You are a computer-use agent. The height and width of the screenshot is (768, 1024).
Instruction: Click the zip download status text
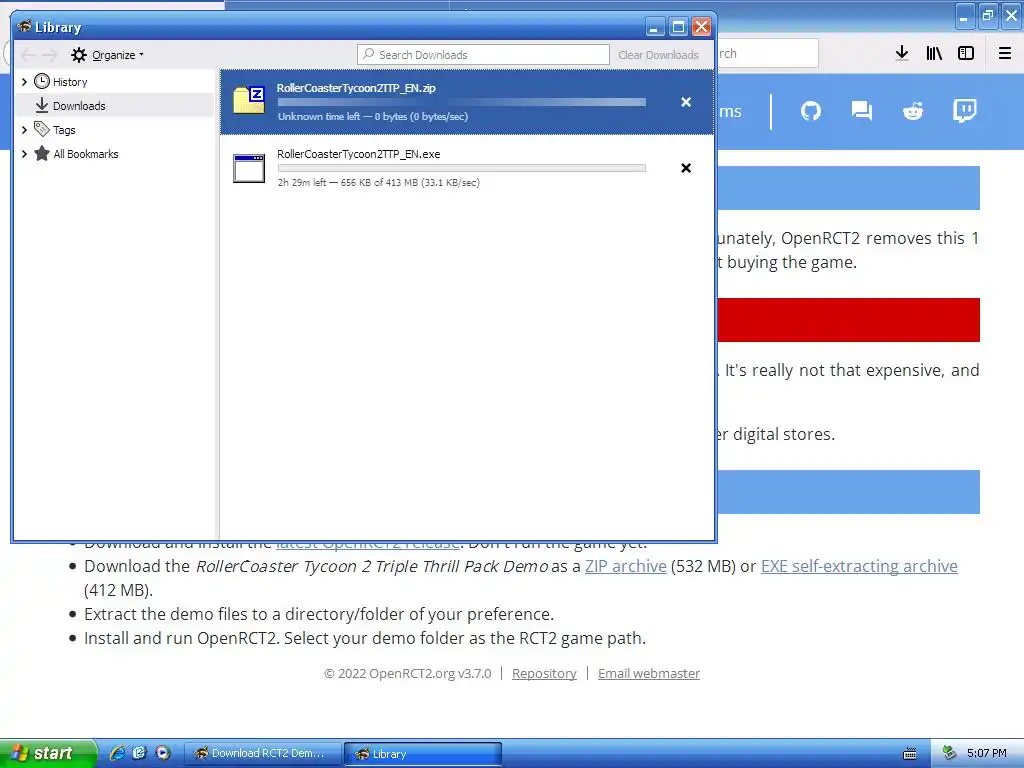[373, 116]
